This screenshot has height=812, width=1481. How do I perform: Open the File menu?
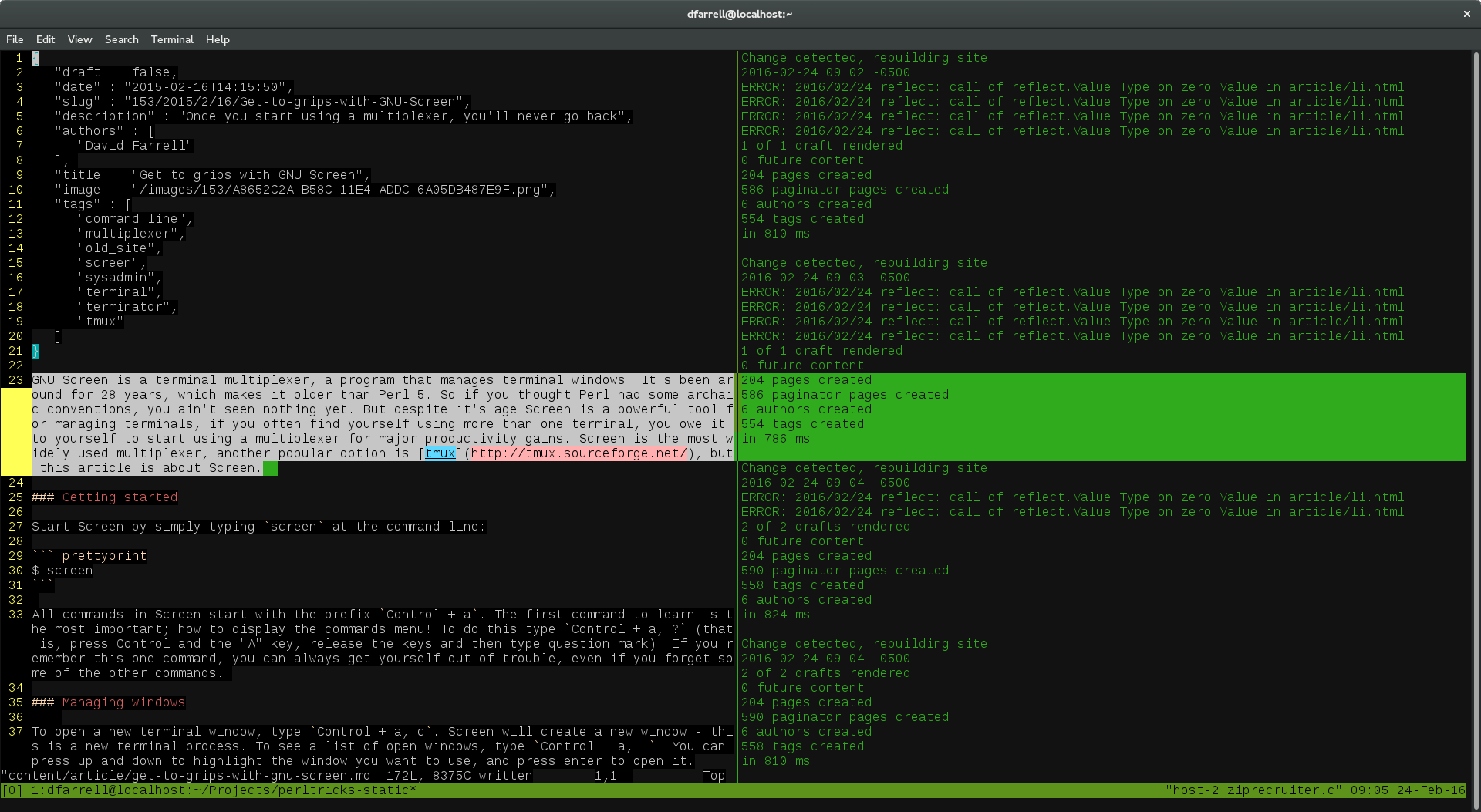click(x=15, y=39)
